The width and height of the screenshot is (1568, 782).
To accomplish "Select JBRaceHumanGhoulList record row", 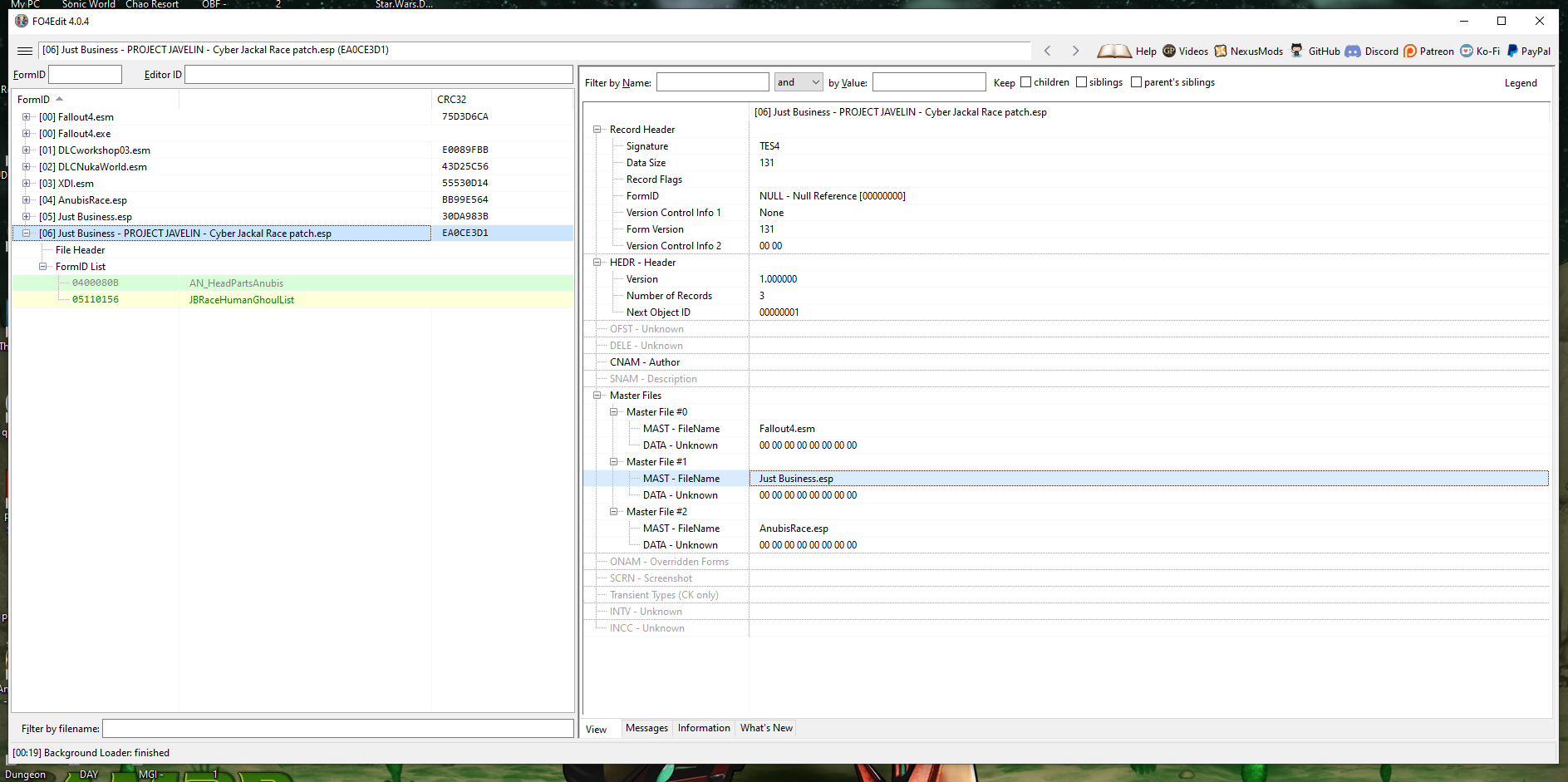I will pos(292,300).
